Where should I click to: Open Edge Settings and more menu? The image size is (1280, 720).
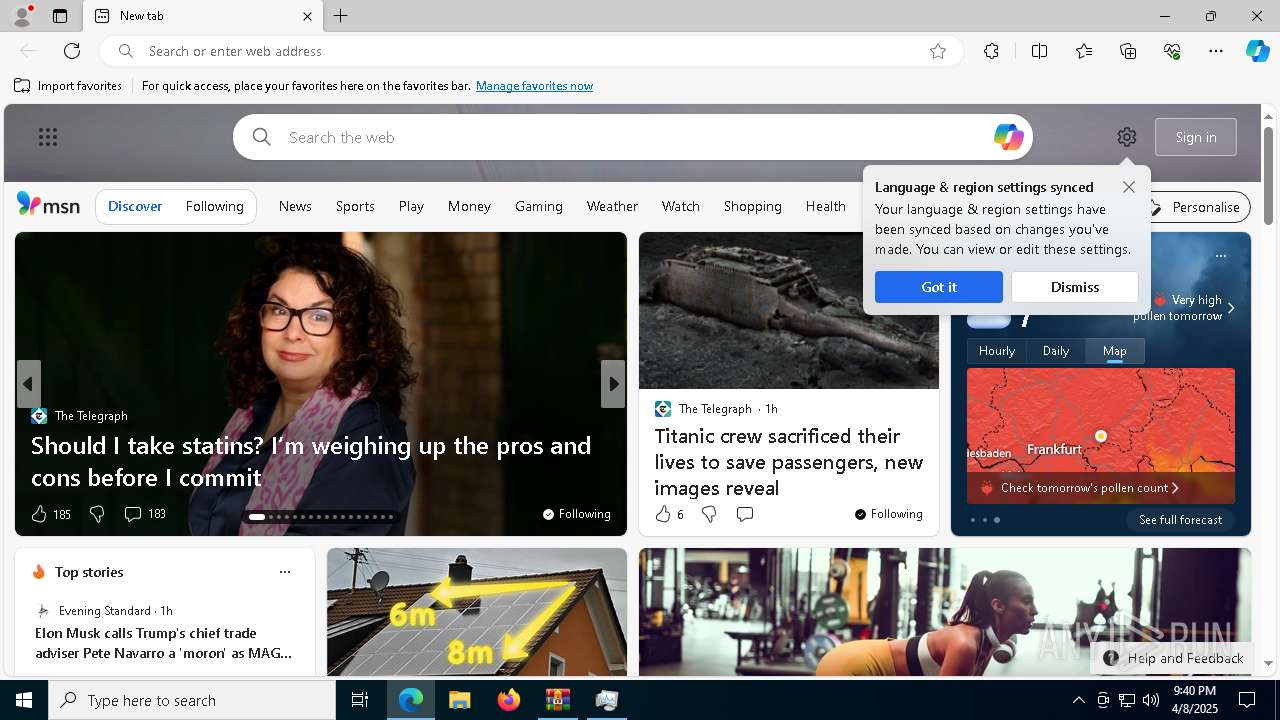tap(1216, 51)
